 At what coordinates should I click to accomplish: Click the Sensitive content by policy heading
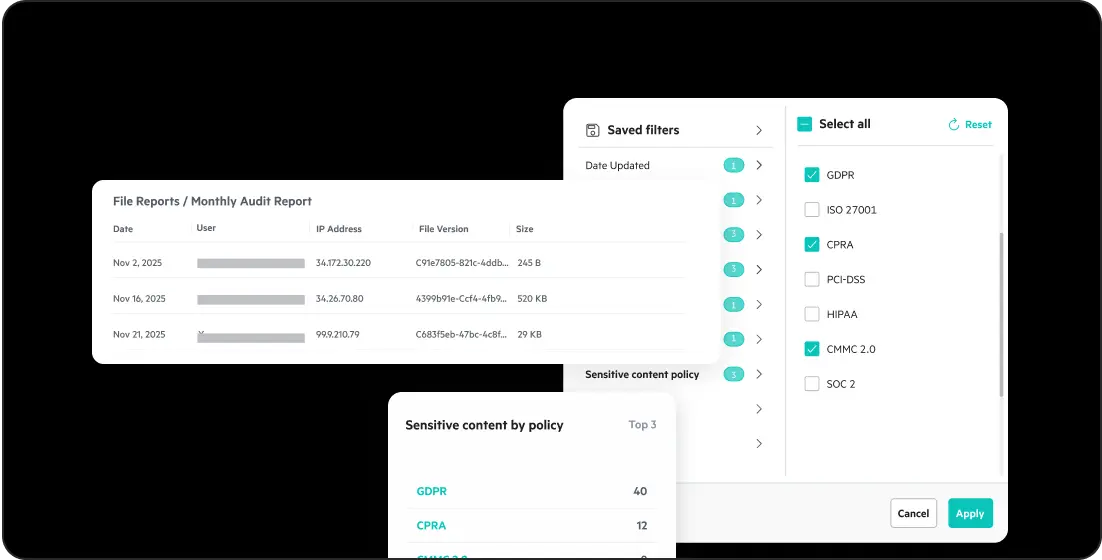click(x=484, y=425)
